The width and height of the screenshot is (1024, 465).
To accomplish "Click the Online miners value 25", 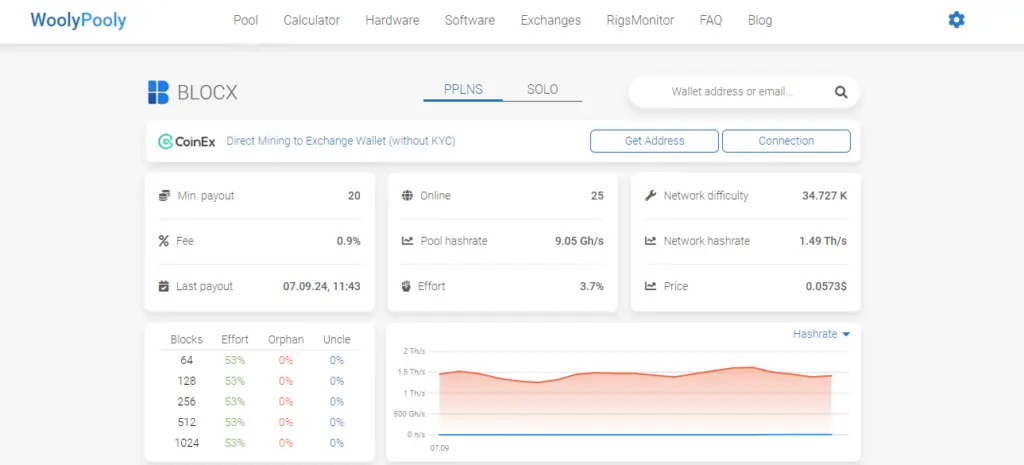I will (x=598, y=195).
